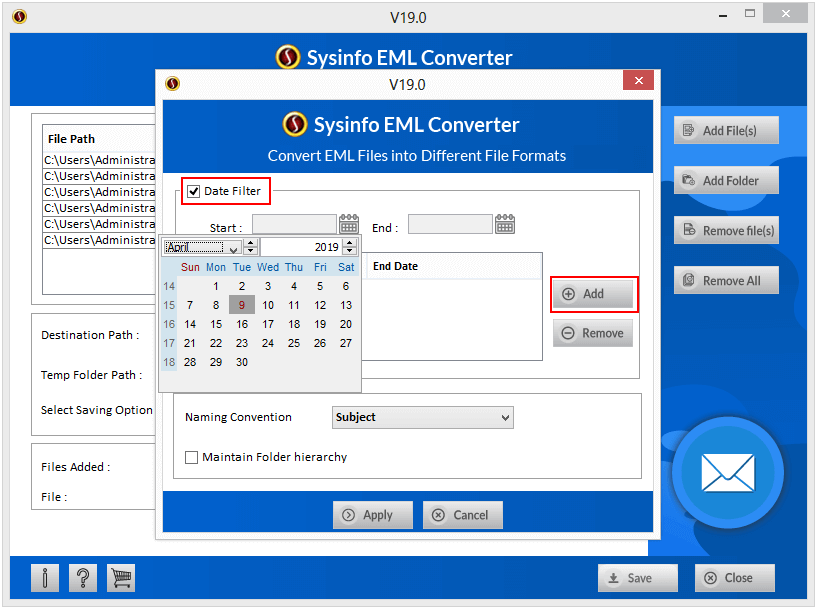The height and width of the screenshot is (607, 815).
Task: Click the Sysinfo logo in dialog title bar
Action: (173, 83)
